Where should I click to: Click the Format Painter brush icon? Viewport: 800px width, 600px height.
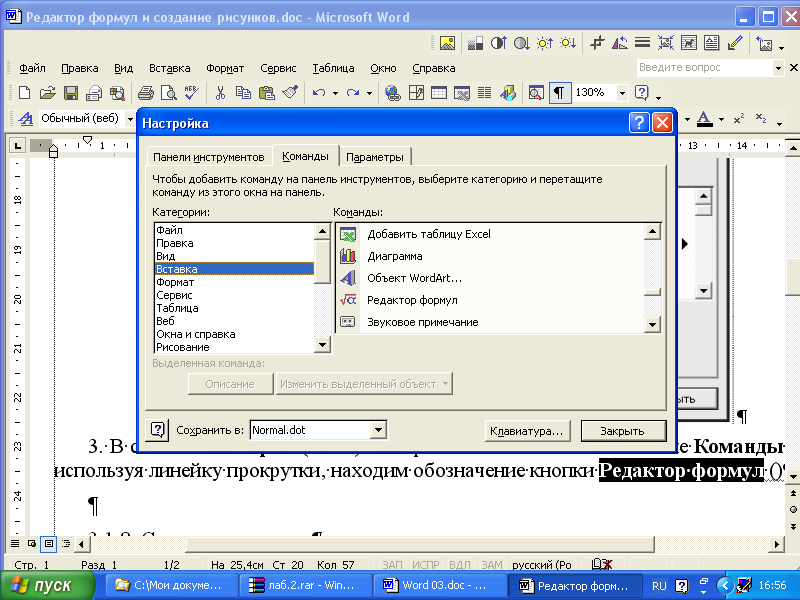point(290,93)
